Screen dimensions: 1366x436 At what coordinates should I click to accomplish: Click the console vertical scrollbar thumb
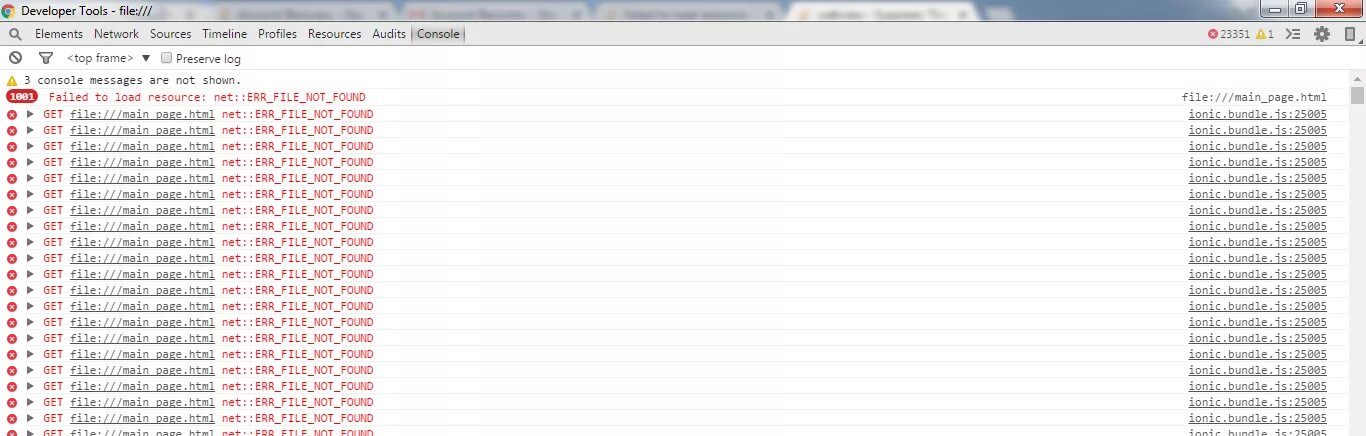pyautogui.click(x=1357, y=96)
